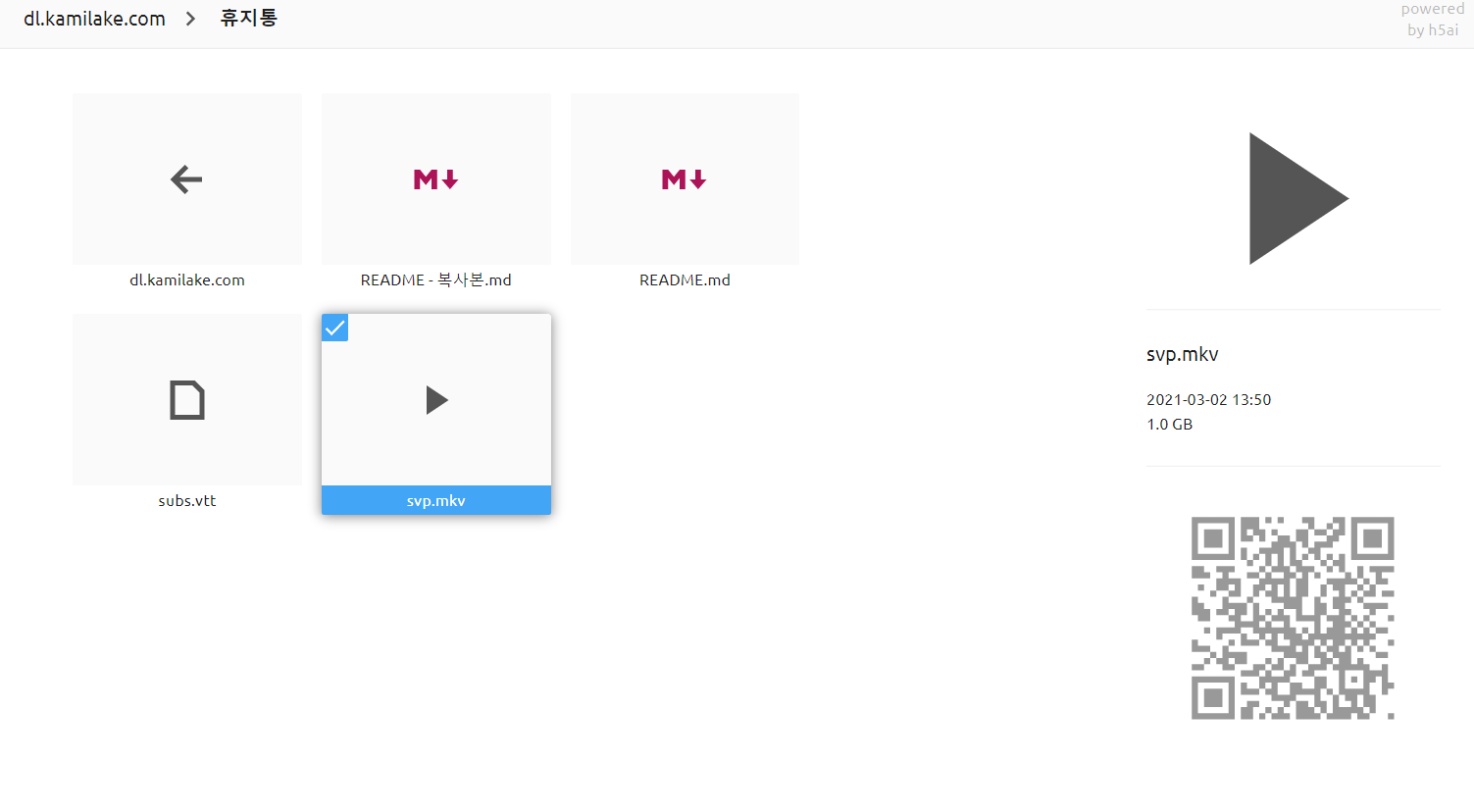Click the QR code image
Viewport: 1474px width, 812px height.
coord(1293,618)
